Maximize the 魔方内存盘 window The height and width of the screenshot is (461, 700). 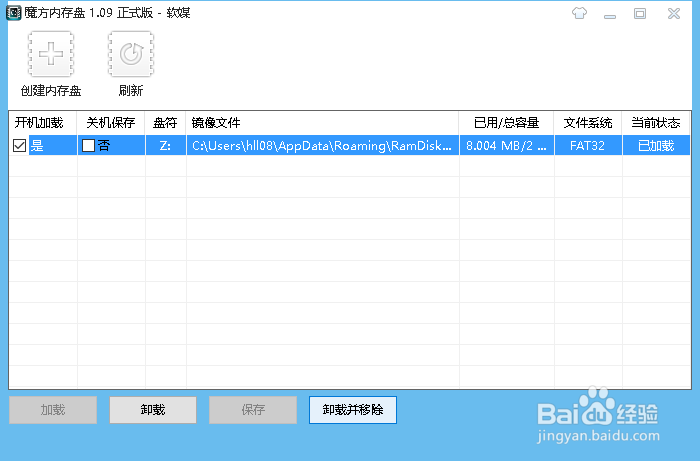pos(640,14)
